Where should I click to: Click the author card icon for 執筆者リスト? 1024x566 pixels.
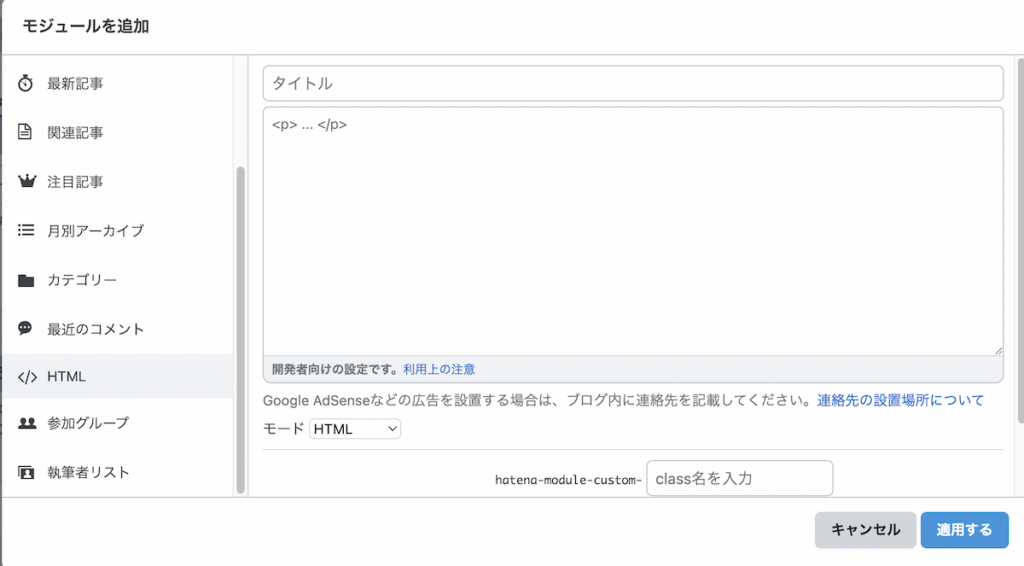tap(26, 472)
